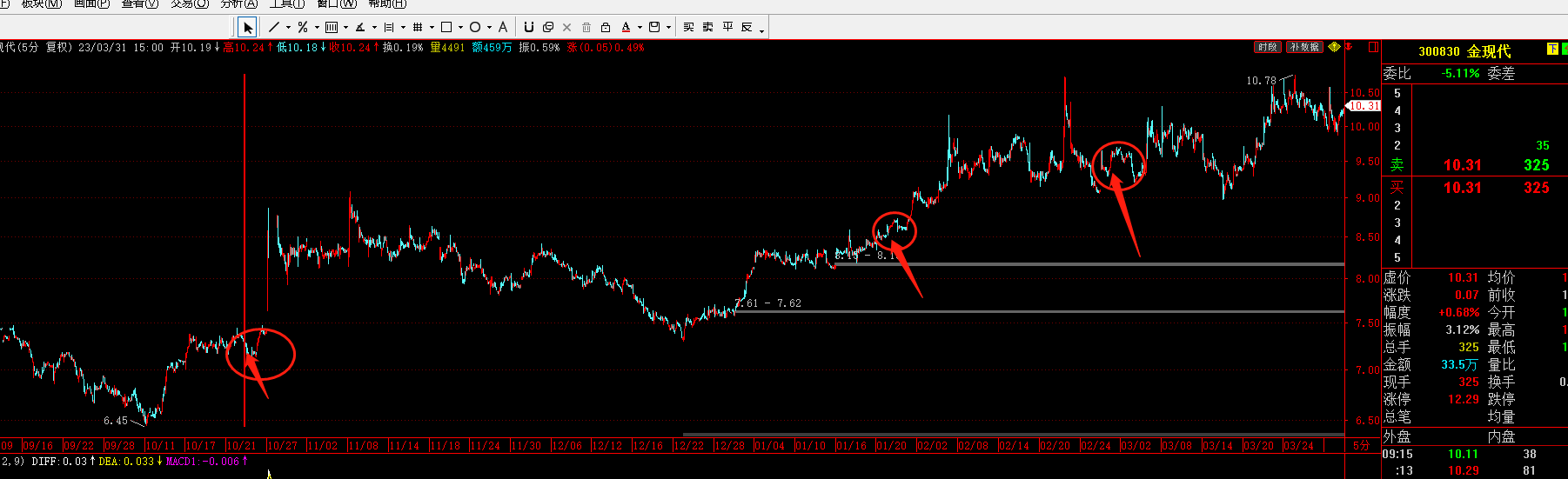
Task: Click the 涨停 limit-up value 12.29
Action: pyautogui.click(x=1464, y=399)
